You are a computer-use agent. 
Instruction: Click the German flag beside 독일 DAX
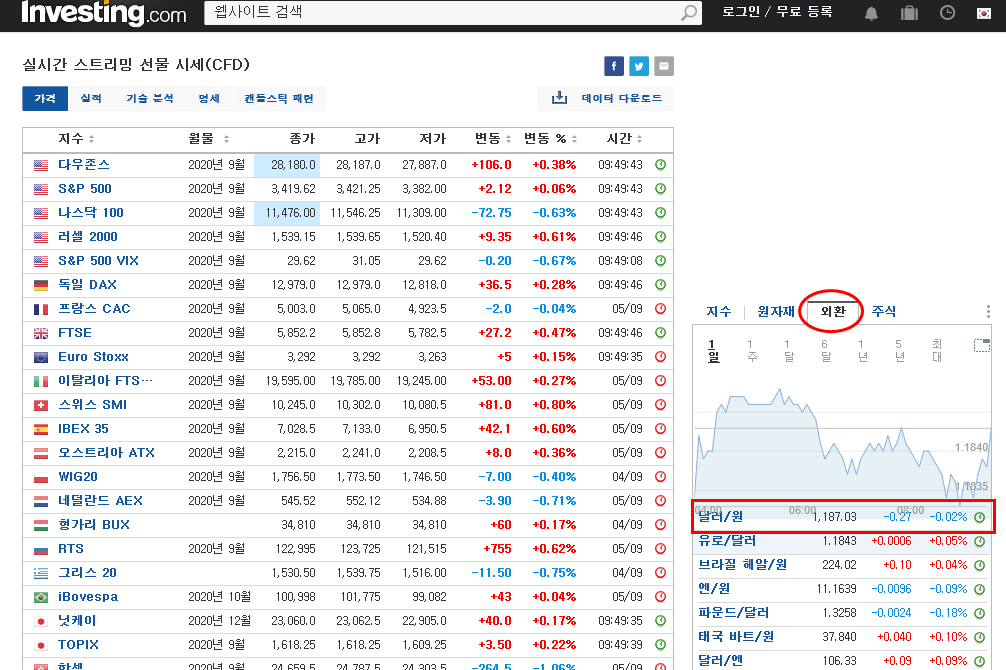tap(40, 285)
